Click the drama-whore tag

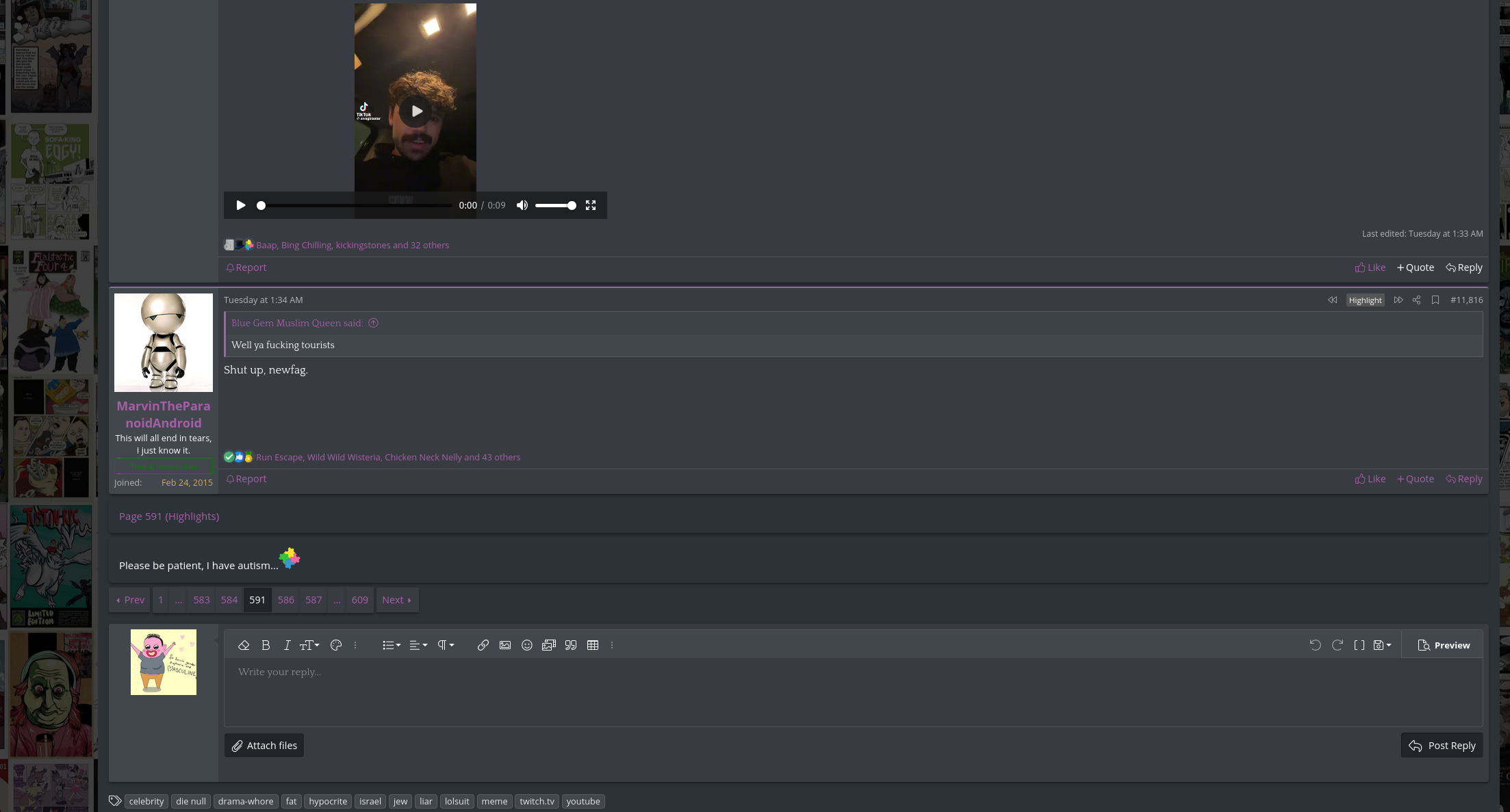[x=246, y=801]
